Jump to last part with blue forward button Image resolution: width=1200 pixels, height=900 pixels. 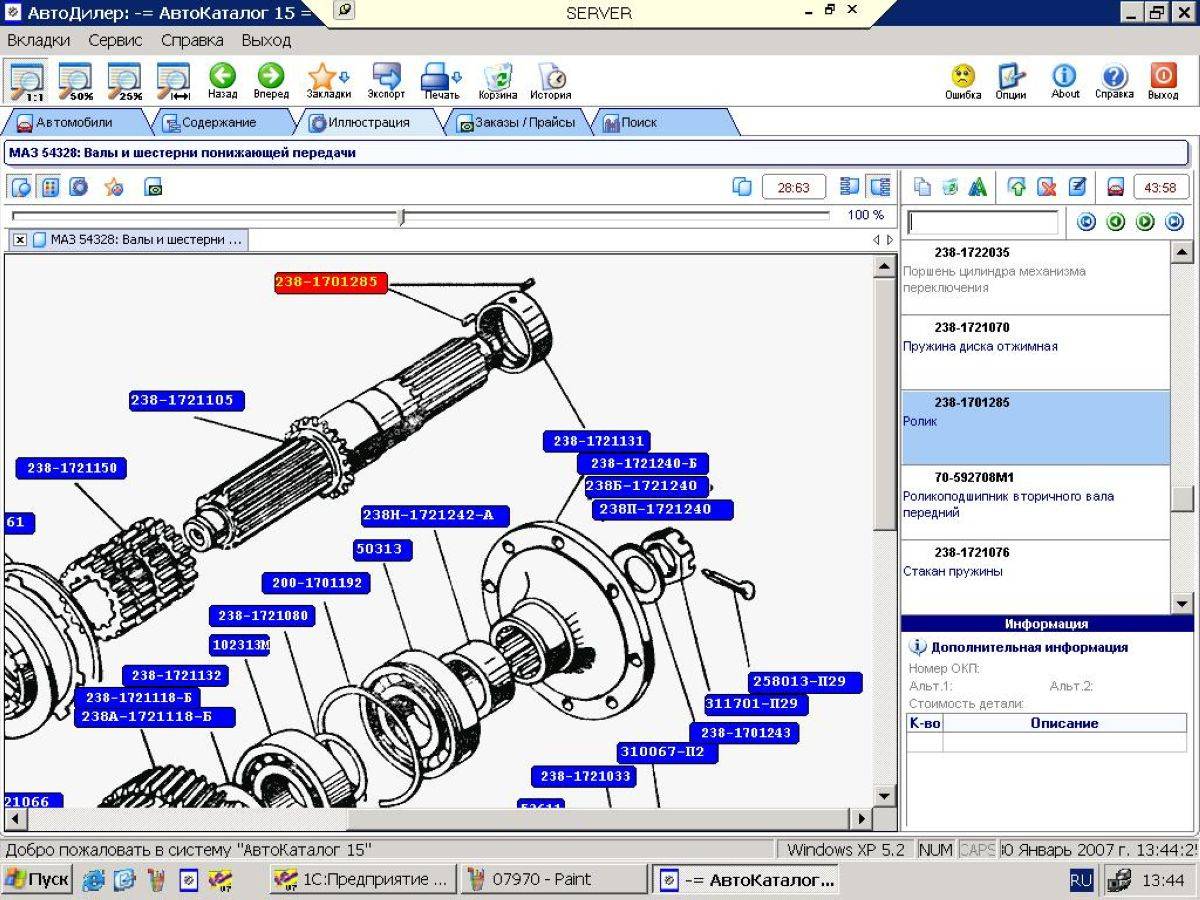[1174, 222]
